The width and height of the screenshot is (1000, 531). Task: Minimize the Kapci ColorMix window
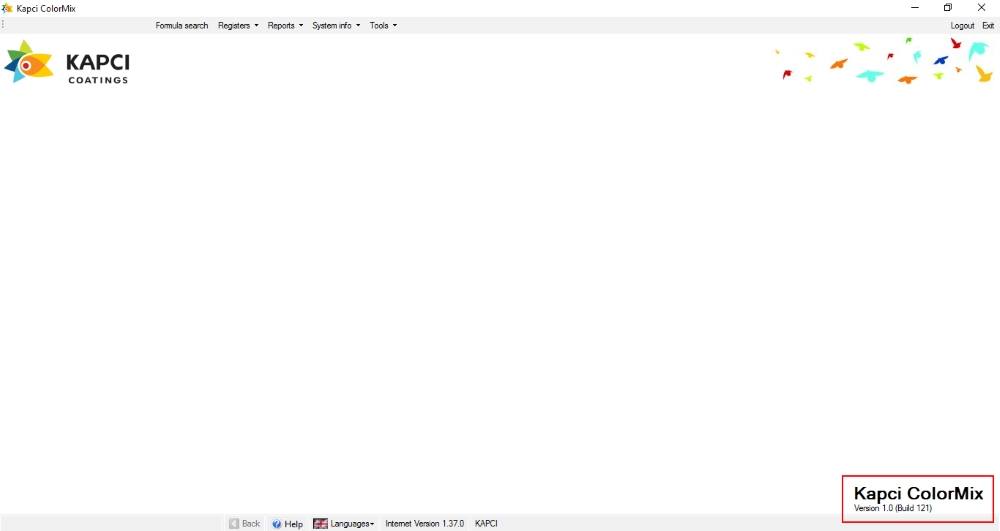(915, 8)
